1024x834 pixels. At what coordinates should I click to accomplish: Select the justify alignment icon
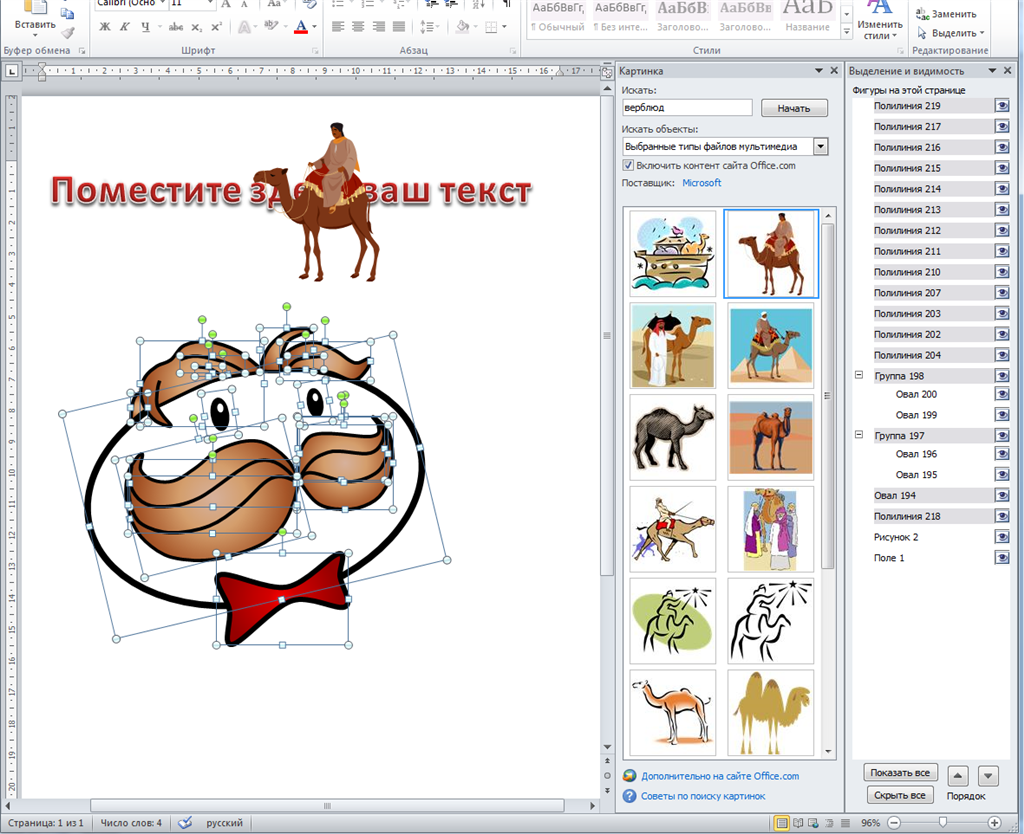[398, 27]
